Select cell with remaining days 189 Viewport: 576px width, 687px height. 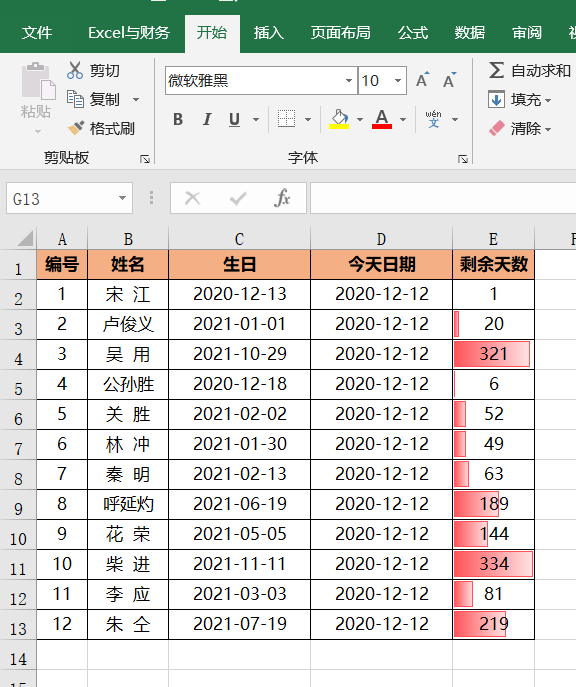(494, 505)
